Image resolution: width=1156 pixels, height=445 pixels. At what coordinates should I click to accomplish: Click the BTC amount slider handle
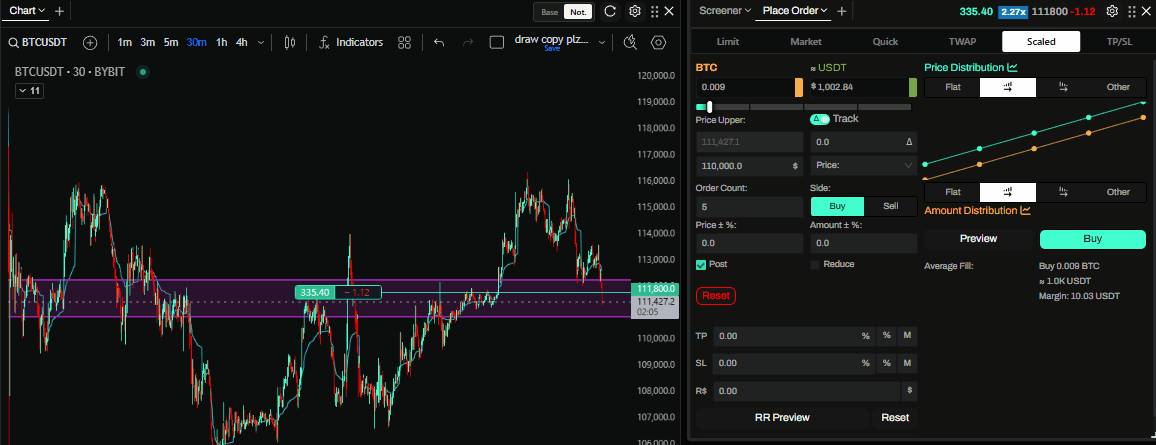point(710,106)
